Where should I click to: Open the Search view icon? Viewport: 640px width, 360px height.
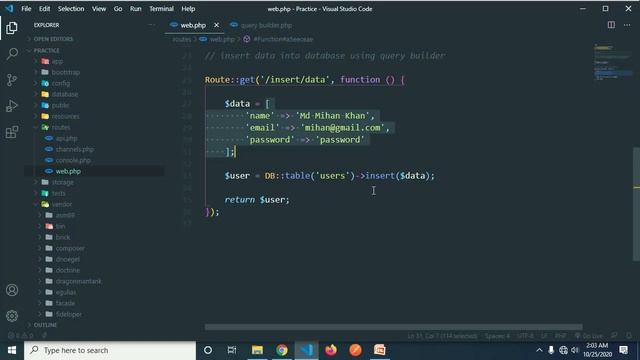coord(12,53)
